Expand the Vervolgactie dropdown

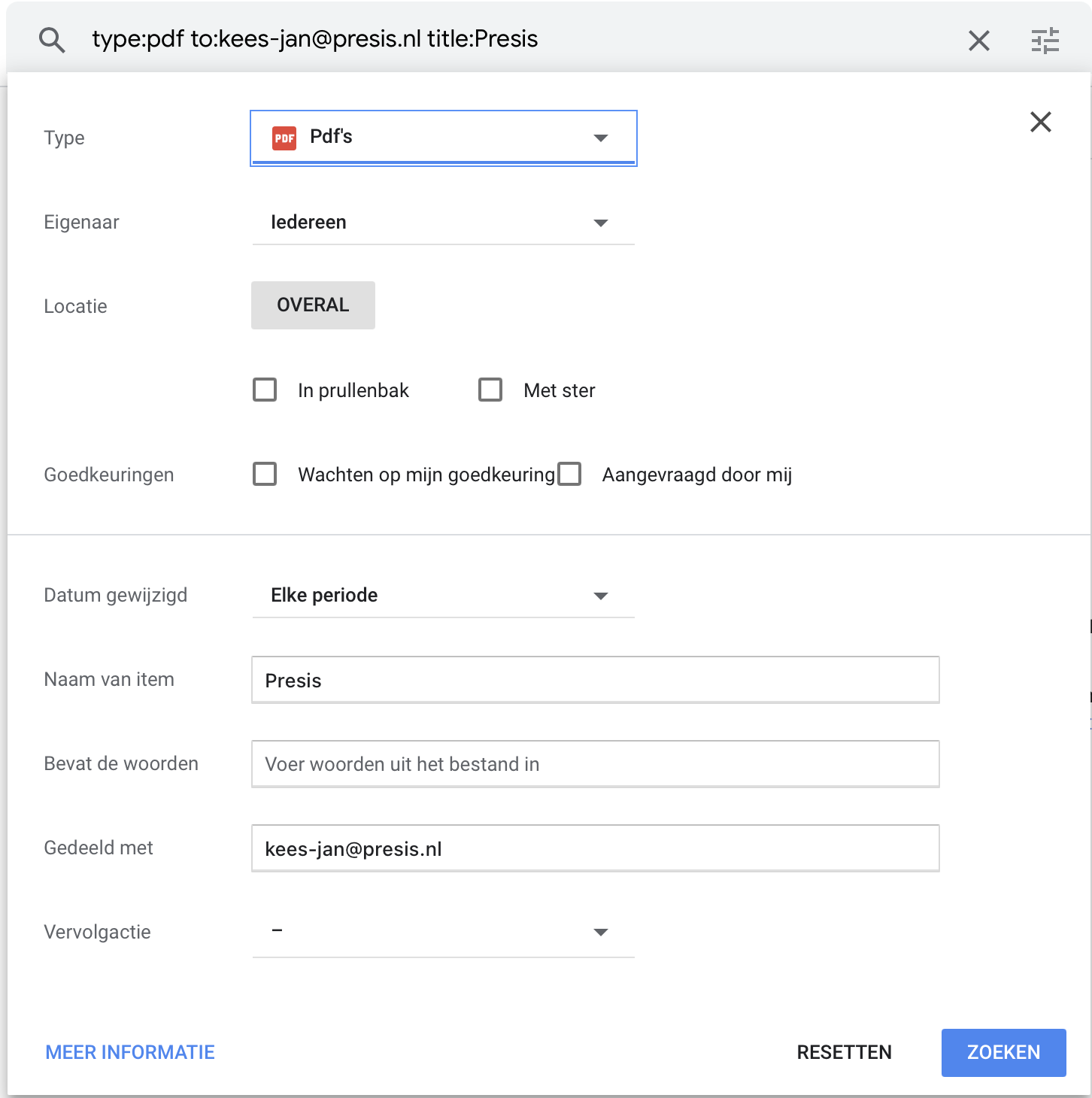[444, 933]
